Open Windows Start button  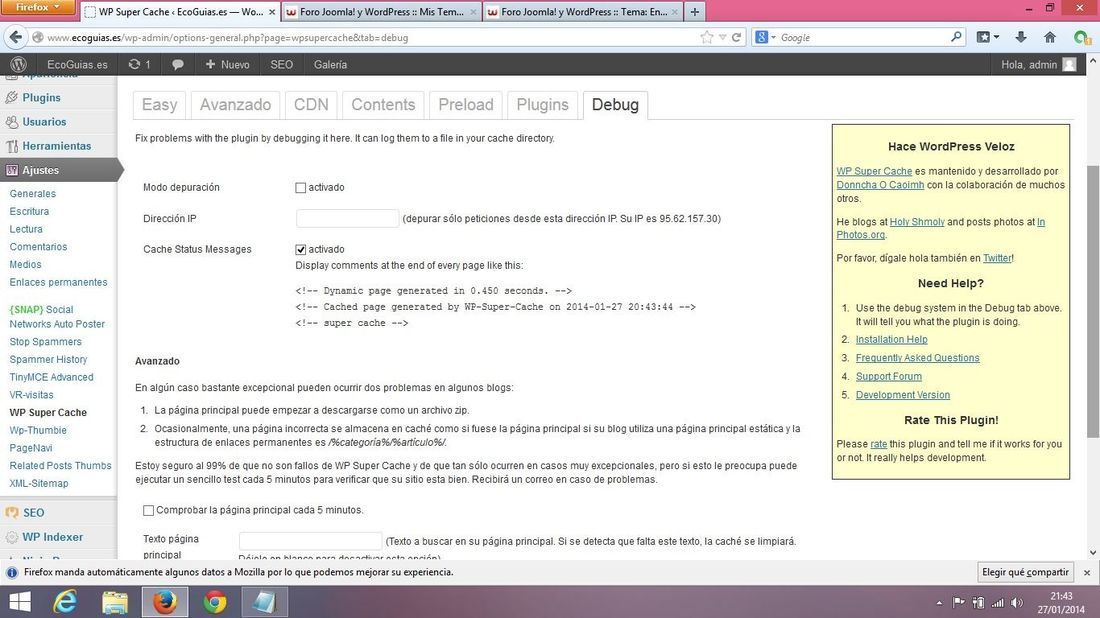(x=20, y=602)
